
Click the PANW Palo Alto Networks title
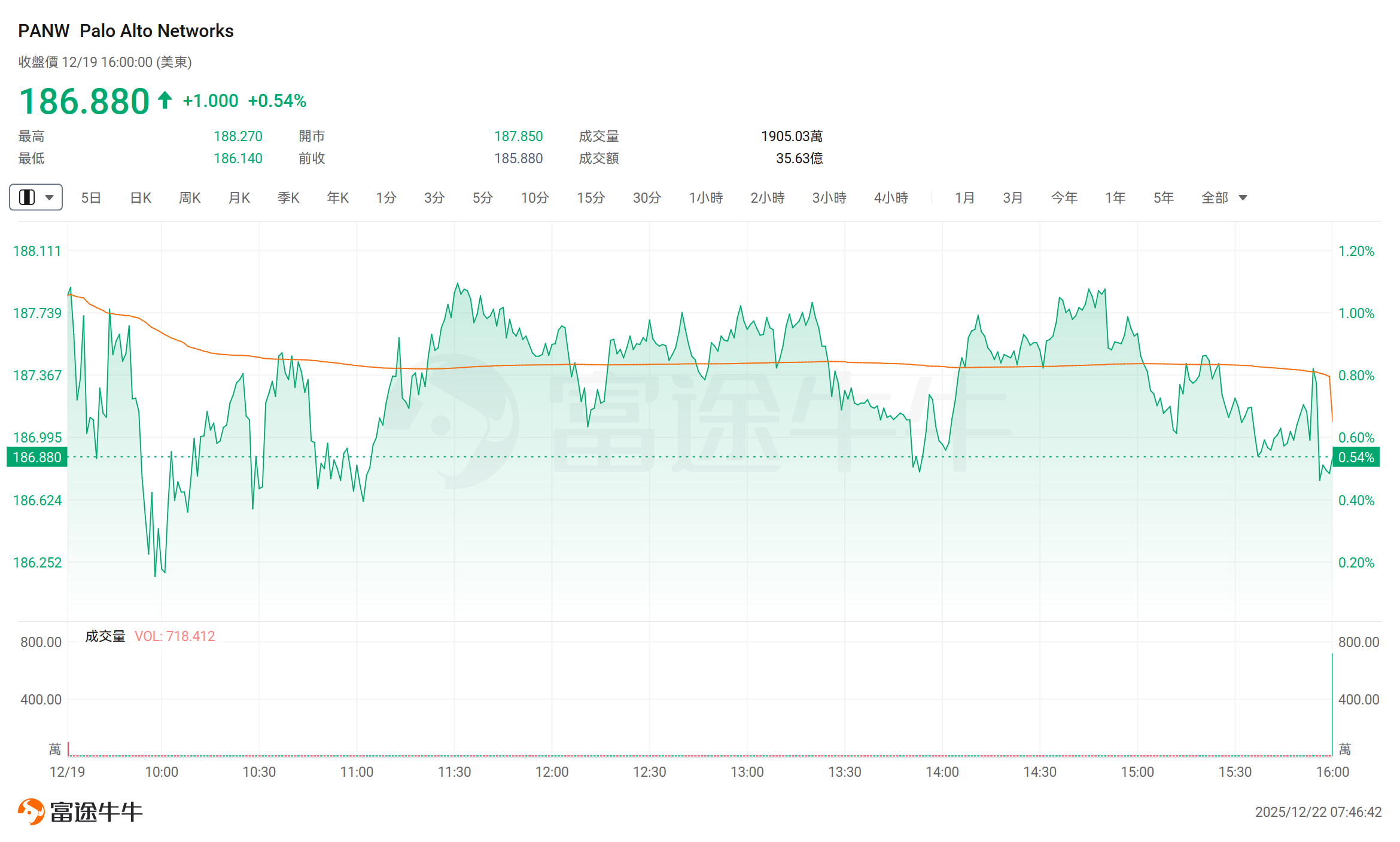tap(126, 30)
